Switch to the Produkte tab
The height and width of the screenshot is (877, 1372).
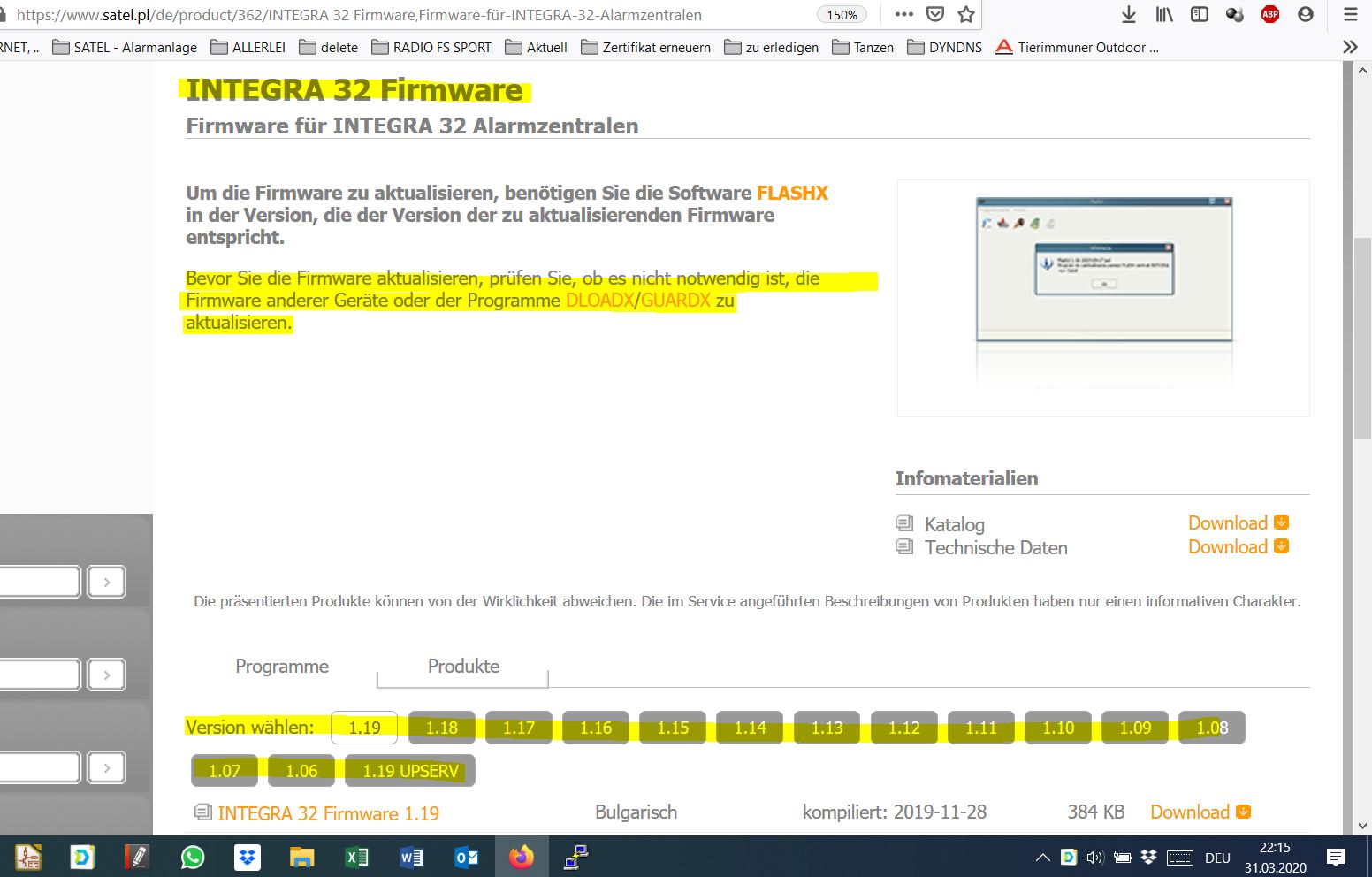(x=463, y=667)
